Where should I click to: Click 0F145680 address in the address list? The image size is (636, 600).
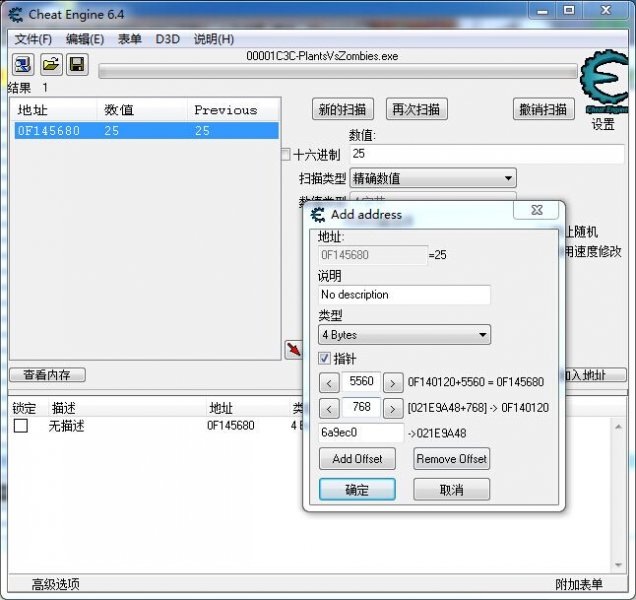click(231, 426)
